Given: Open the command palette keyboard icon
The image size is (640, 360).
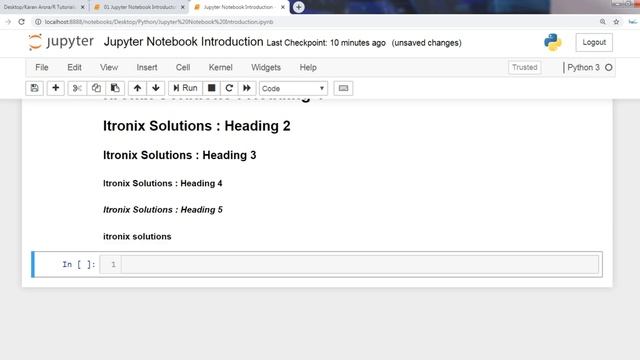Looking at the screenshot, I should (x=343, y=88).
